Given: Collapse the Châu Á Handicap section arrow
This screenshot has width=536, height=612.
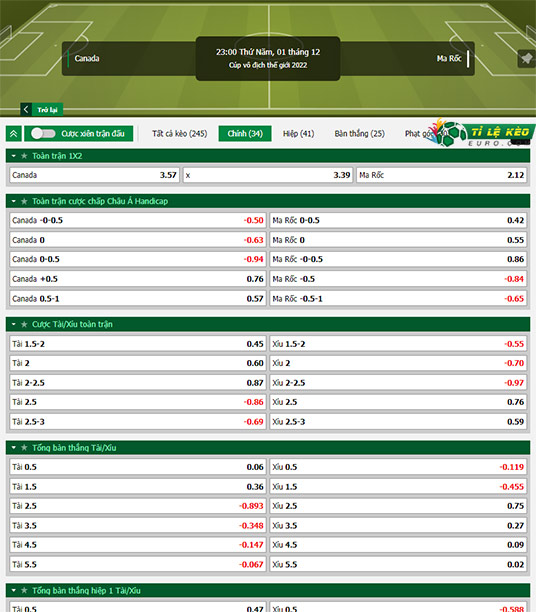Looking at the screenshot, I should click(x=14, y=201).
